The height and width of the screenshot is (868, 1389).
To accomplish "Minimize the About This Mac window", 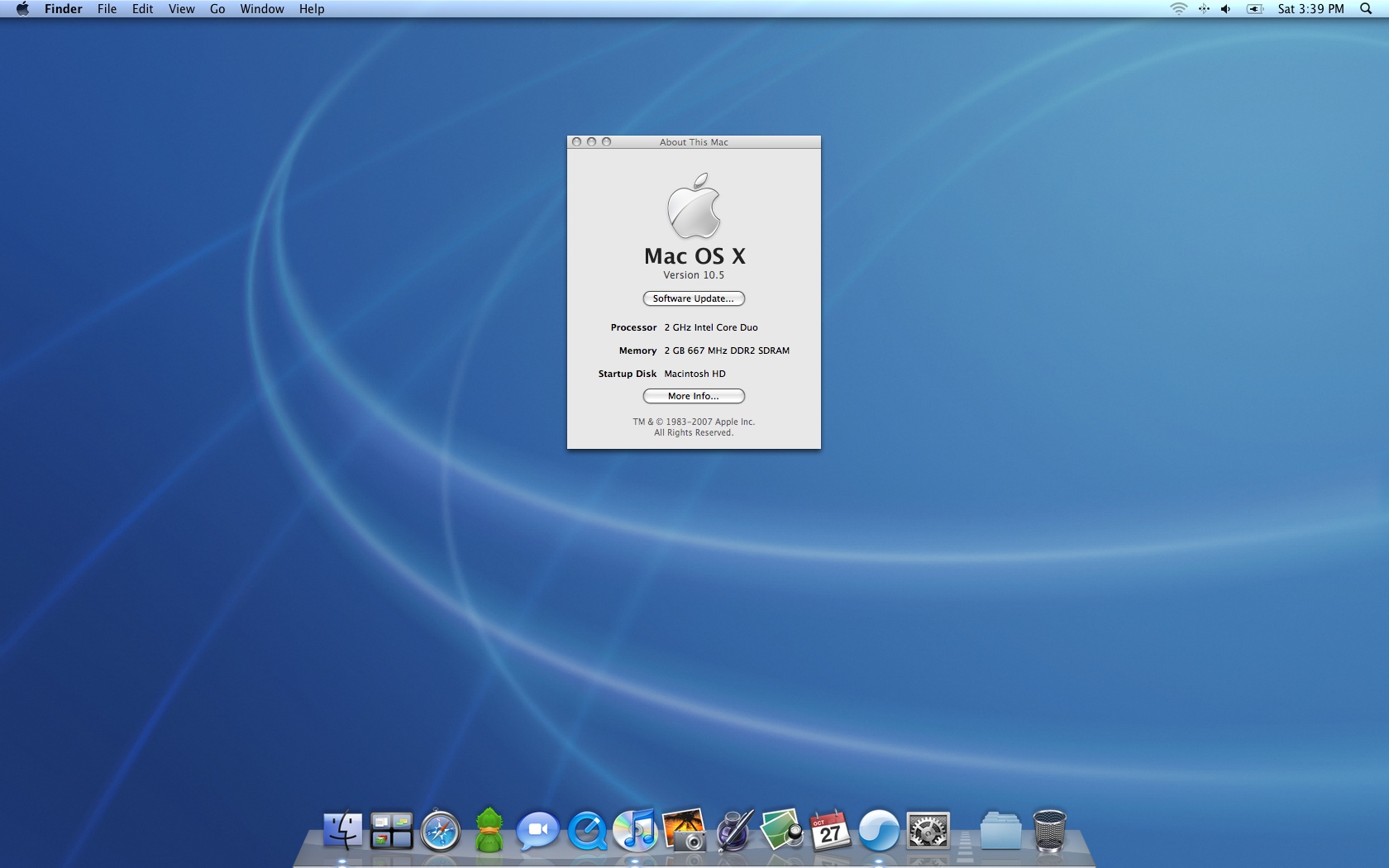I will point(591,142).
